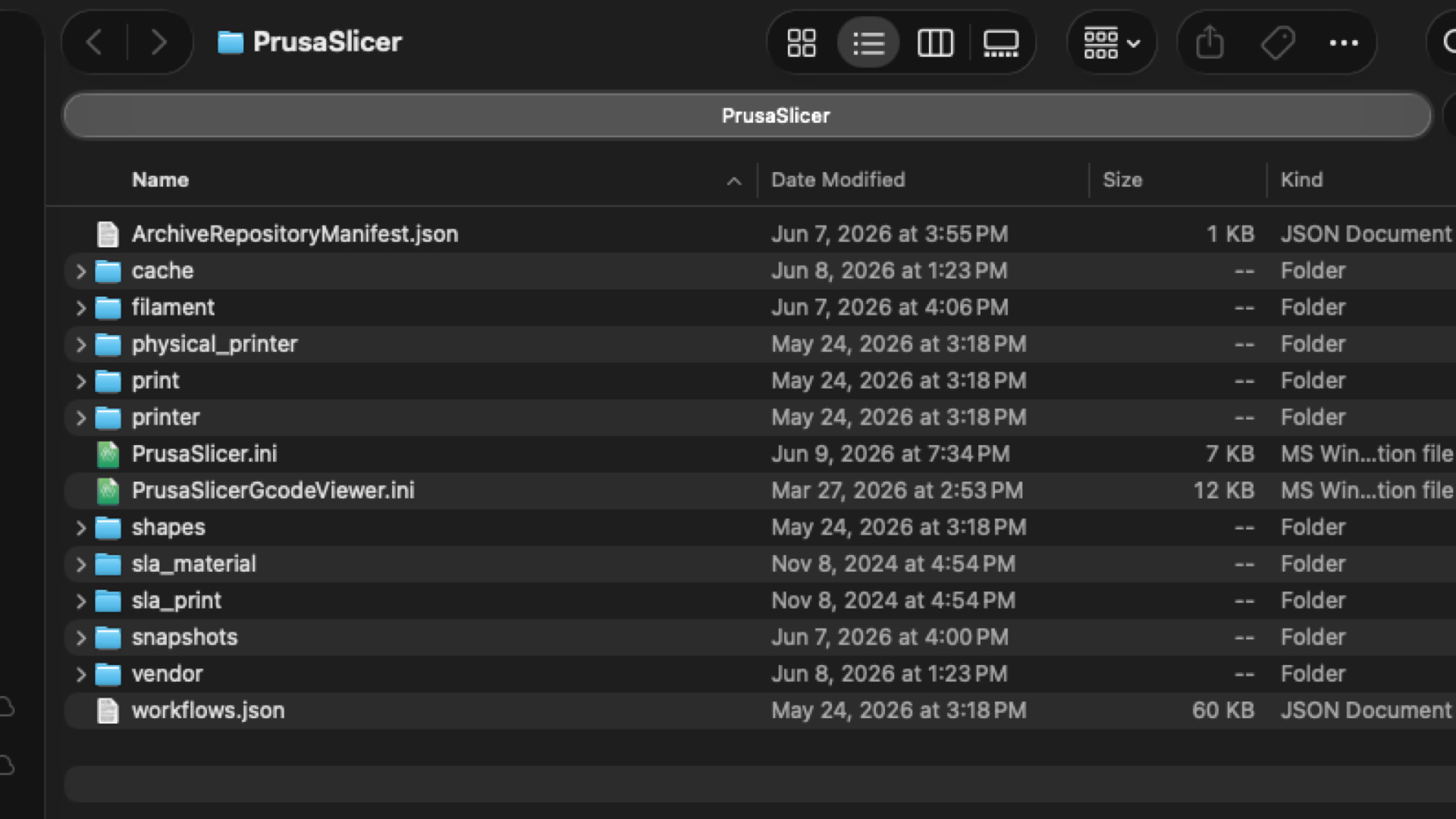Screen dimensions: 1456x819
Task: Select the folder name sla_print
Action: click(176, 601)
